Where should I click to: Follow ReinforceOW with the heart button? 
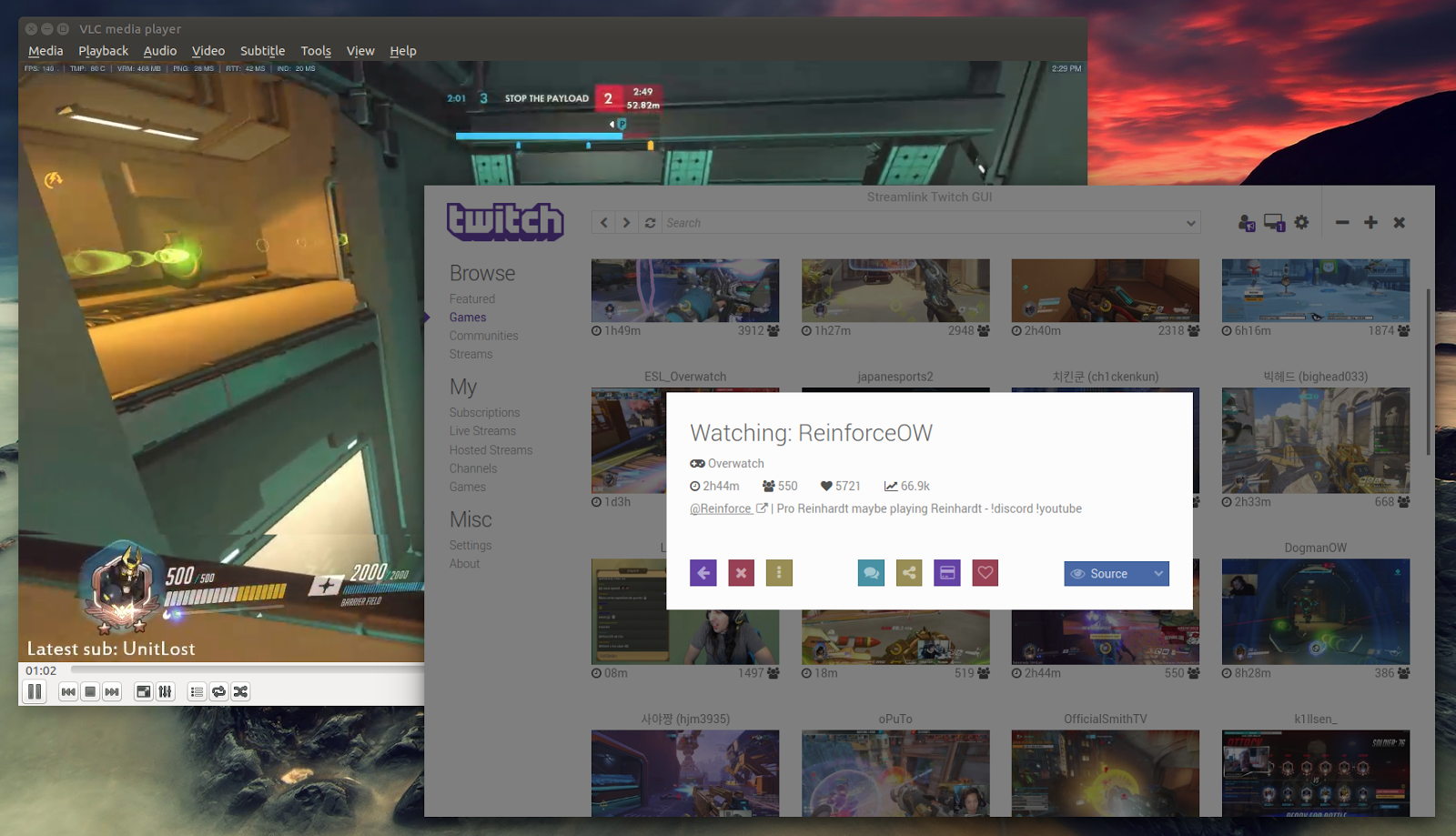click(985, 573)
